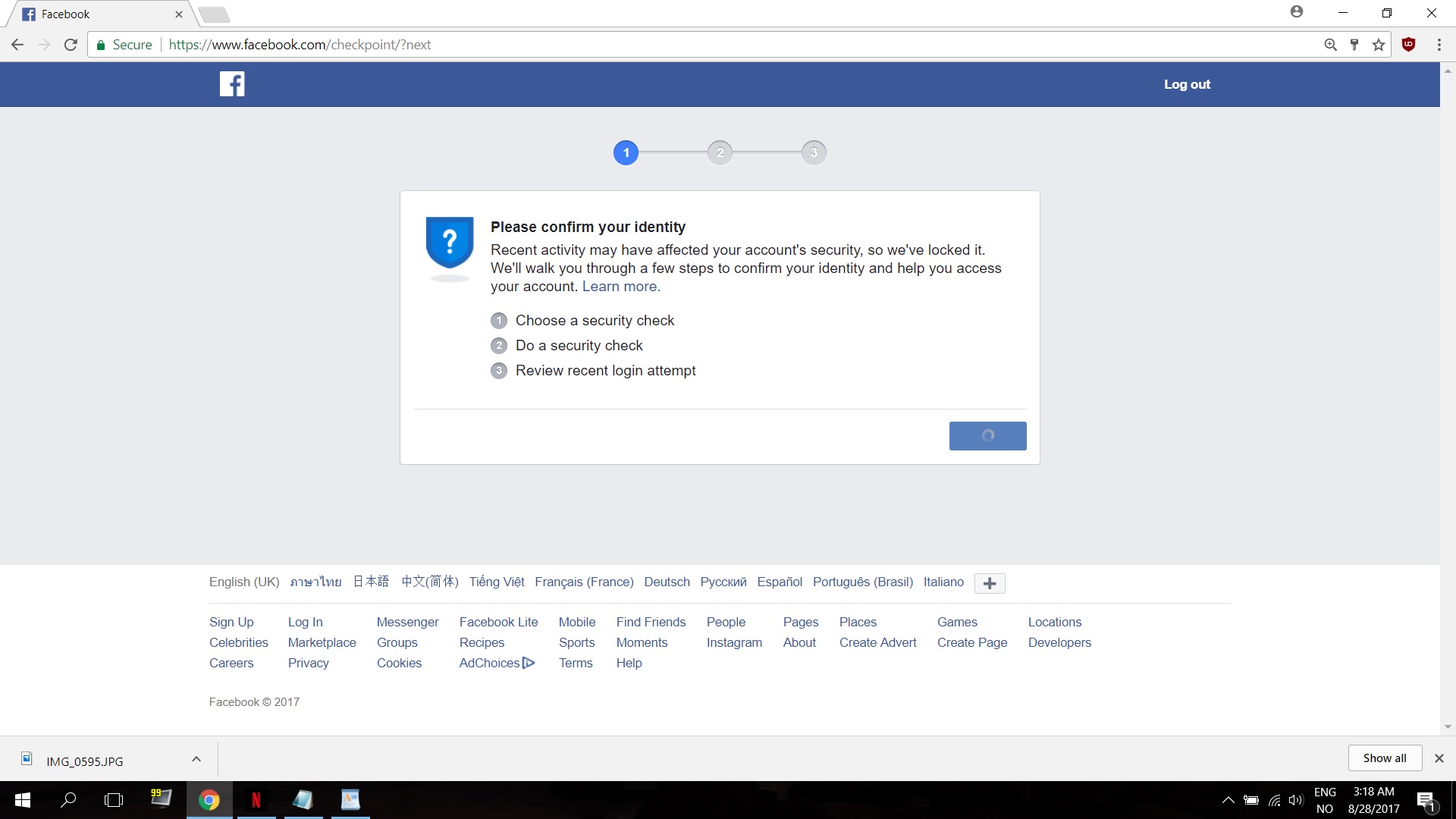Switch language to ภาษาไทย
The width and height of the screenshot is (1456, 819).
tap(315, 582)
